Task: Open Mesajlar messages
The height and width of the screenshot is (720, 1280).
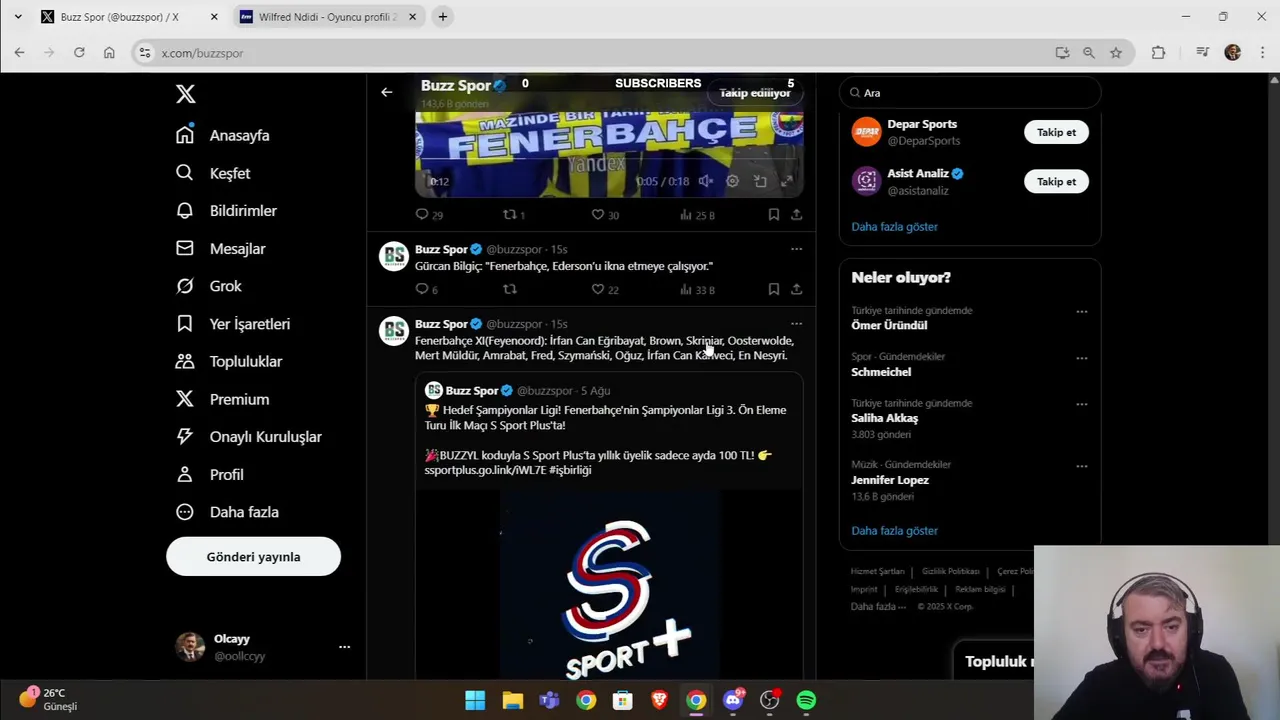Action: [x=220, y=248]
